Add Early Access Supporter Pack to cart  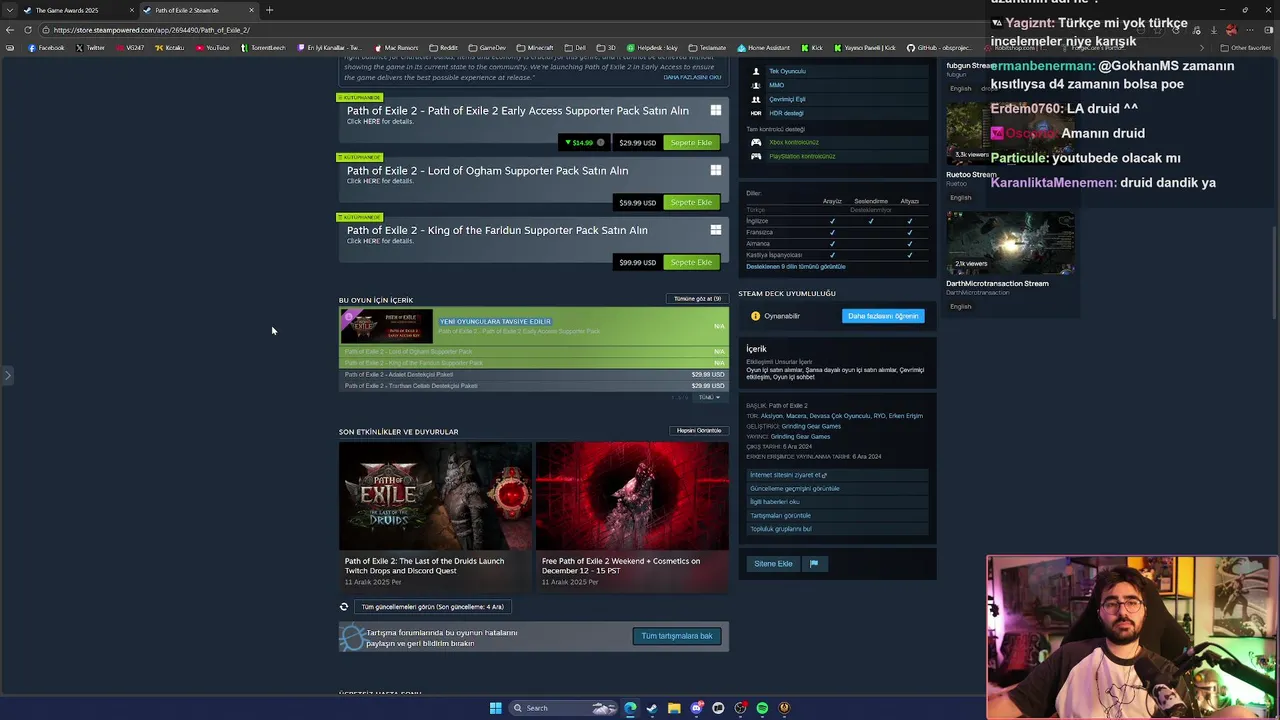coord(691,143)
